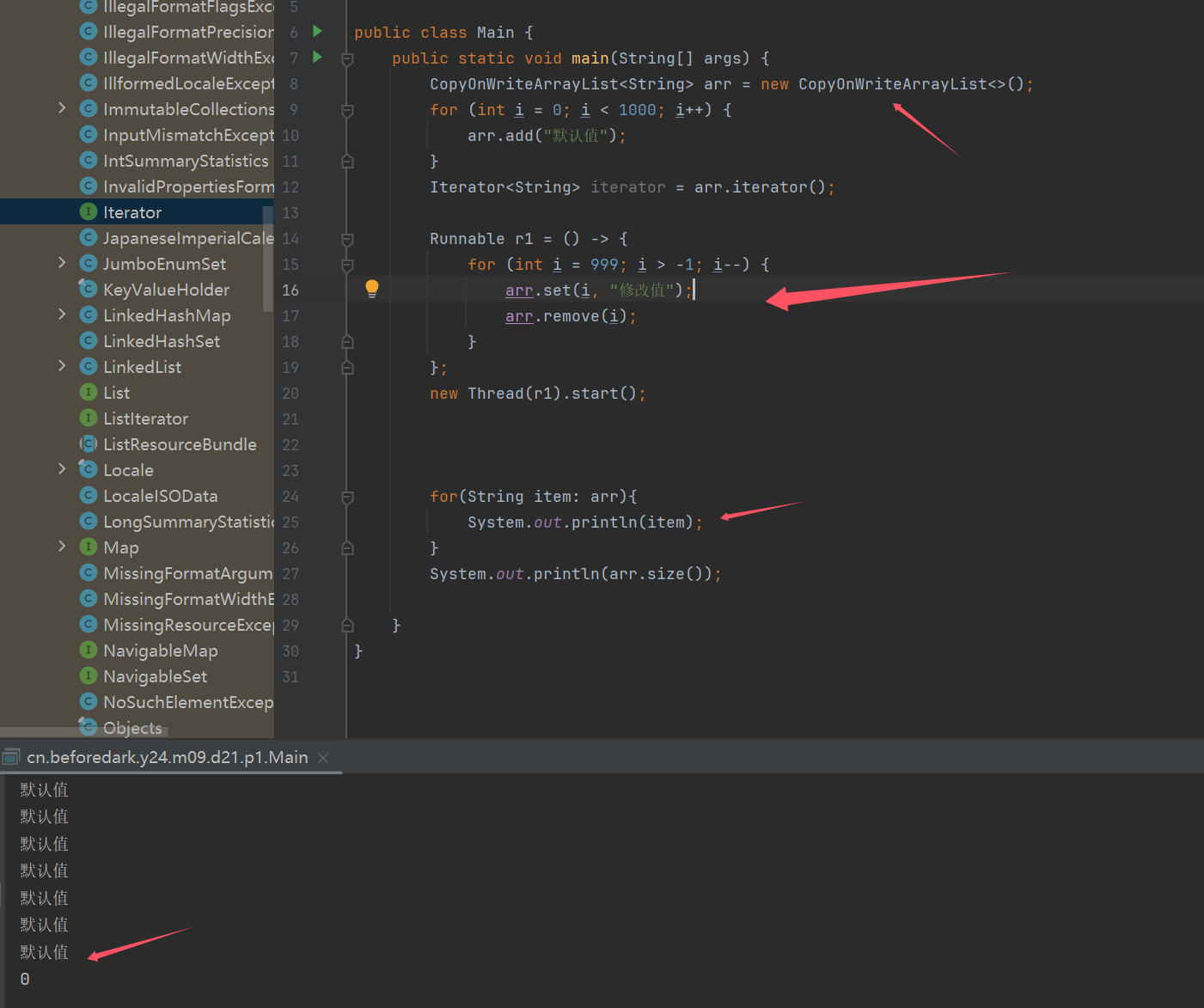The width and height of the screenshot is (1204, 1008).
Task: Select InvalidPropertiesFormat class in tree
Action: click(x=188, y=186)
